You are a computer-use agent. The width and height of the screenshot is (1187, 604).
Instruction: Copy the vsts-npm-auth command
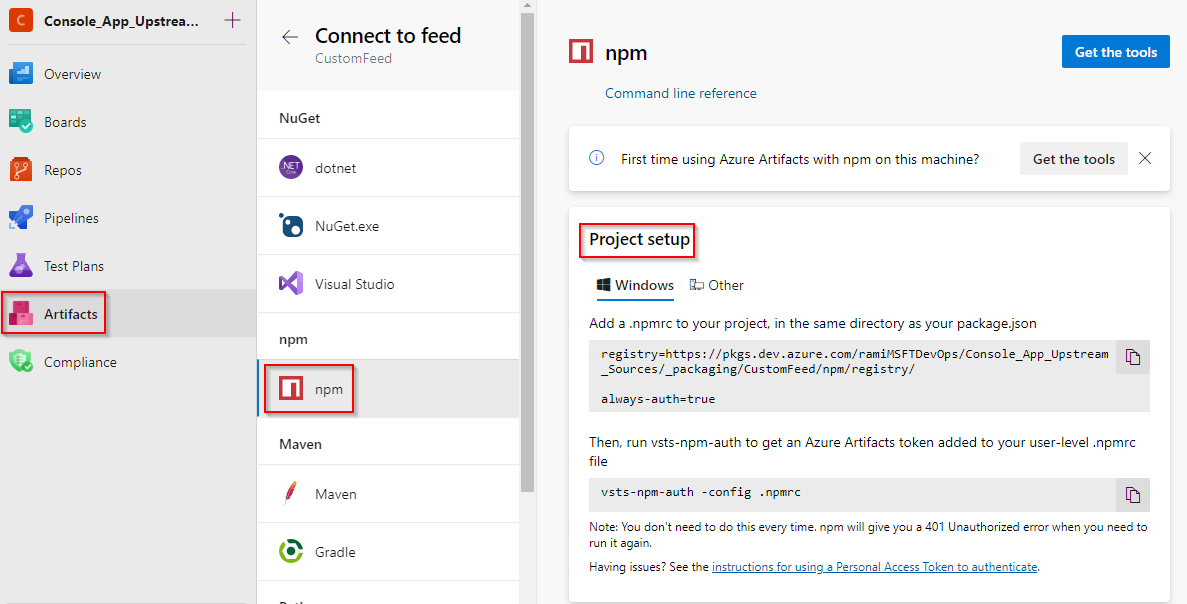point(1132,494)
